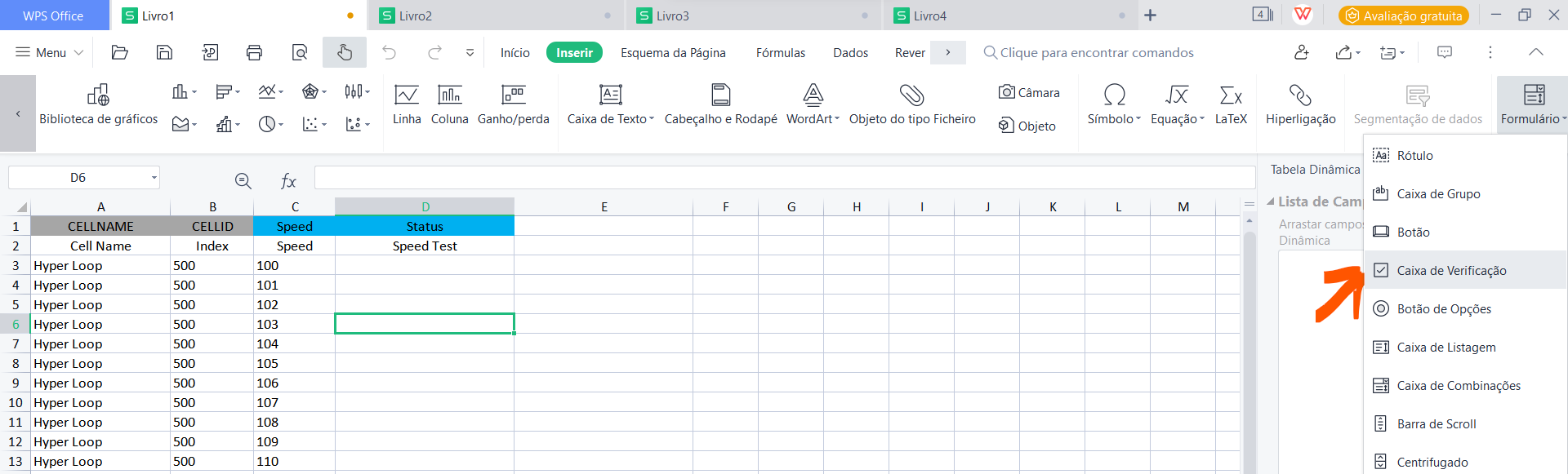Open the Menu button
Viewport: 1568px width, 474px height.
point(50,53)
